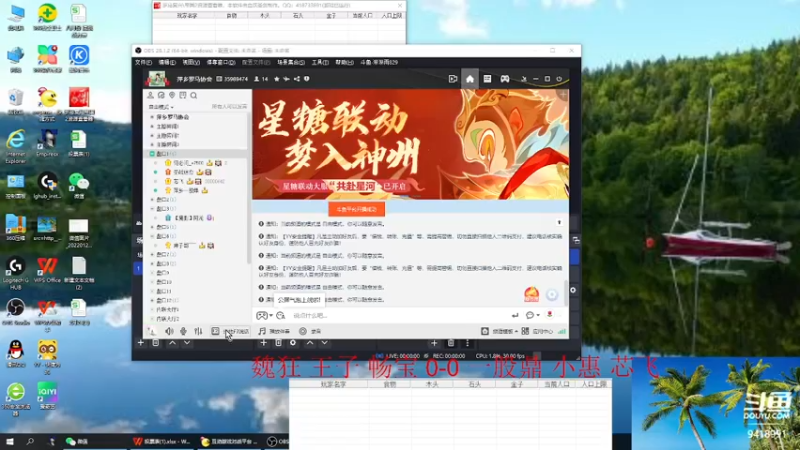Toggle the speaker volume icon in the YY bottom bar
The height and width of the screenshot is (450, 800).
[x=169, y=332]
